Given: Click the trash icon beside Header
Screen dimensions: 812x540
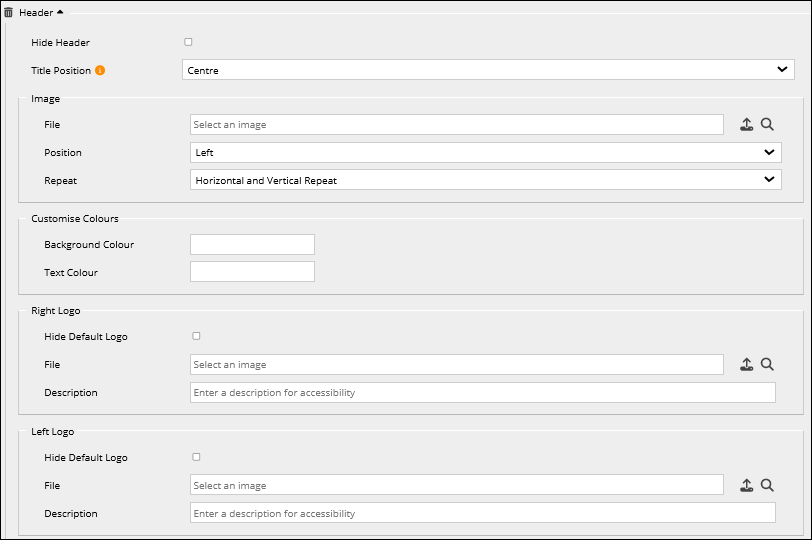Looking at the screenshot, I should click(x=9, y=12).
